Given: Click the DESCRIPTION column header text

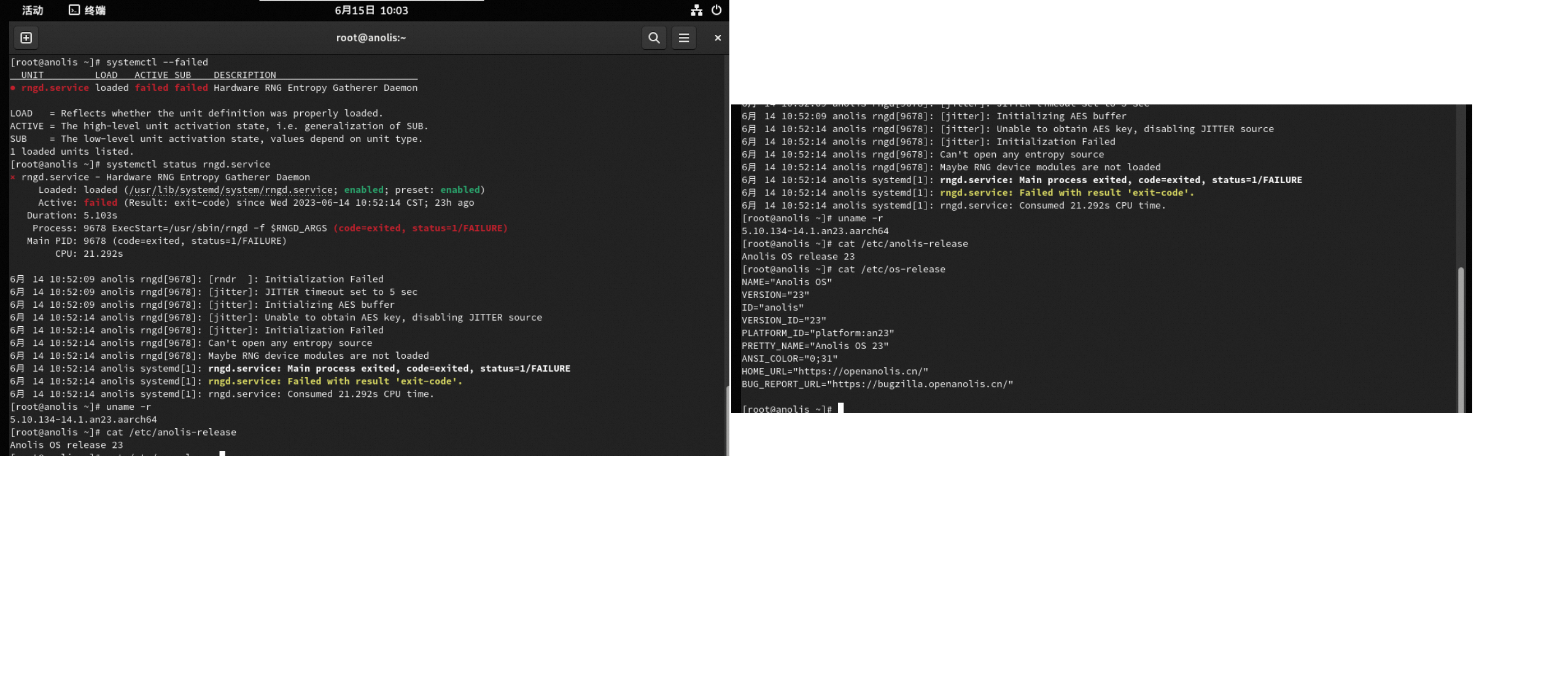Looking at the screenshot, I should click(244, 75).
